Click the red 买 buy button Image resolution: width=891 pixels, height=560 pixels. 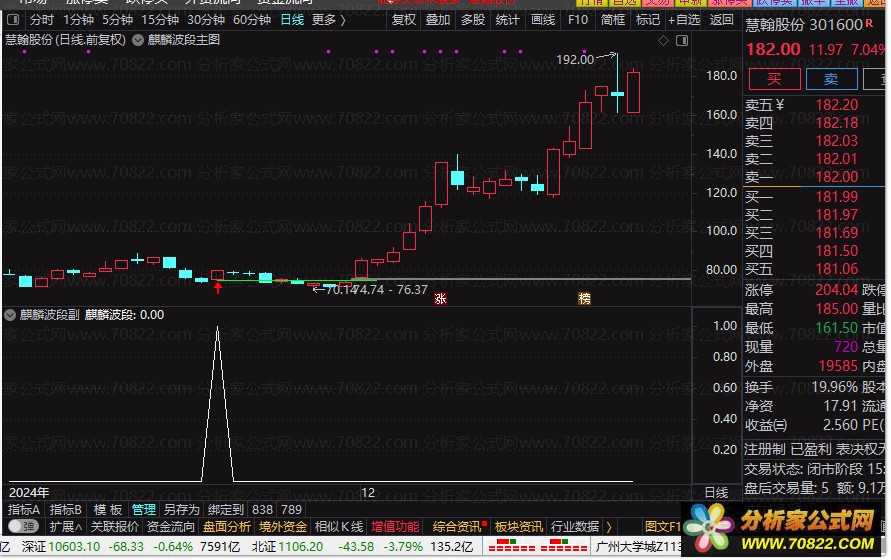click(x=775, y=79)
